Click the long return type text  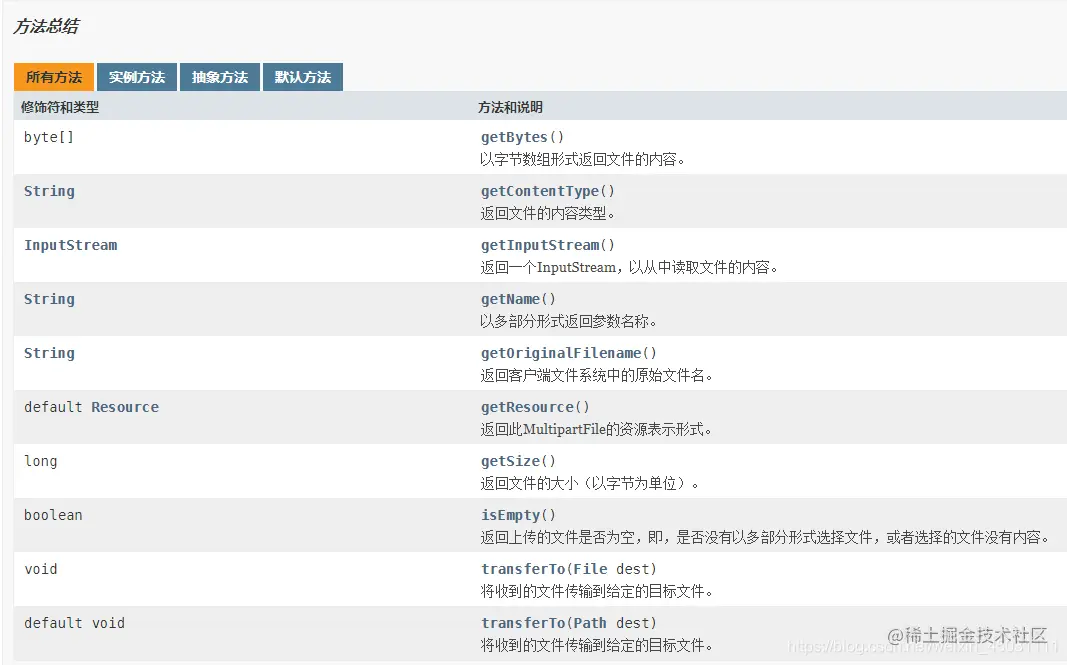click(41, 461)
